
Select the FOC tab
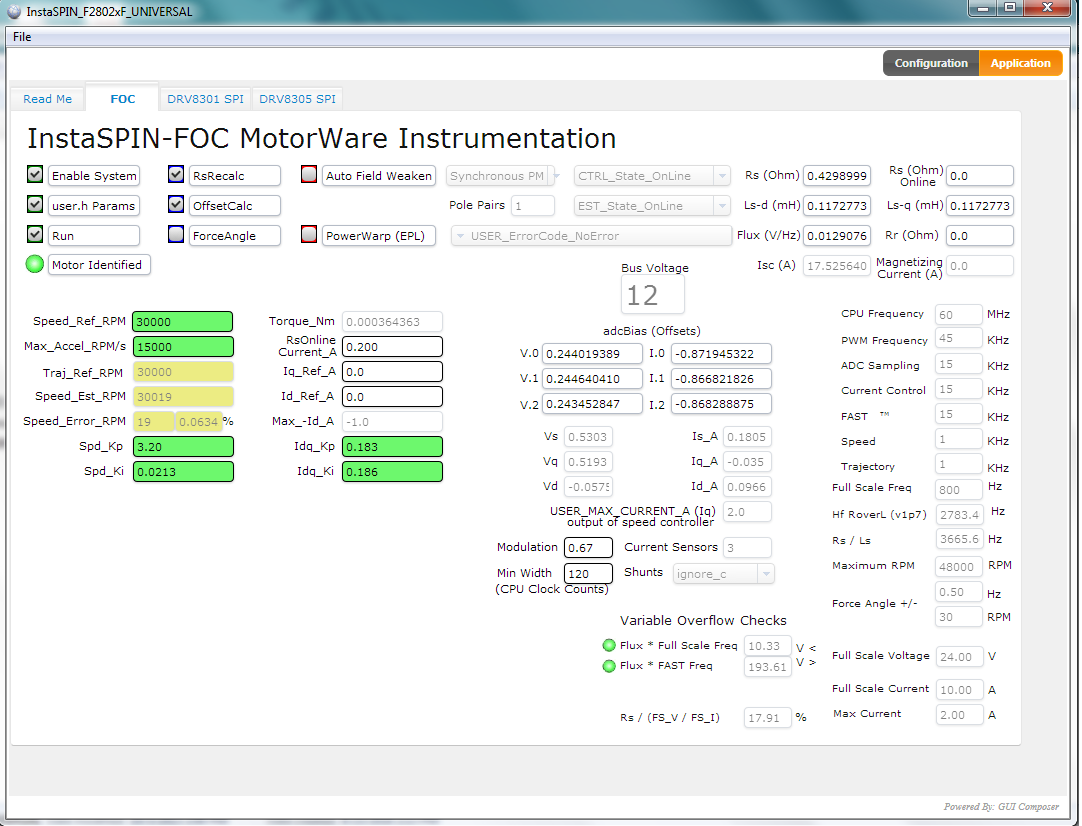(123, 99)
